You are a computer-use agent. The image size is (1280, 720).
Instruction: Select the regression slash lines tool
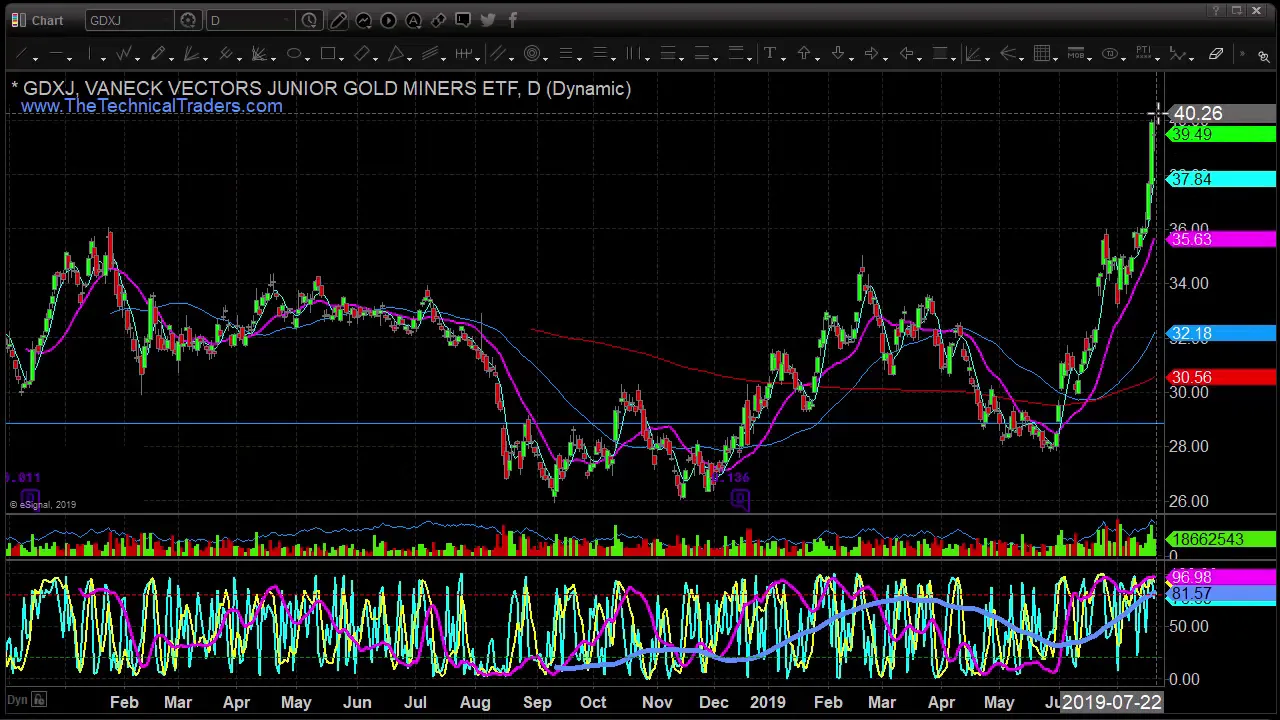pos(498,54)
